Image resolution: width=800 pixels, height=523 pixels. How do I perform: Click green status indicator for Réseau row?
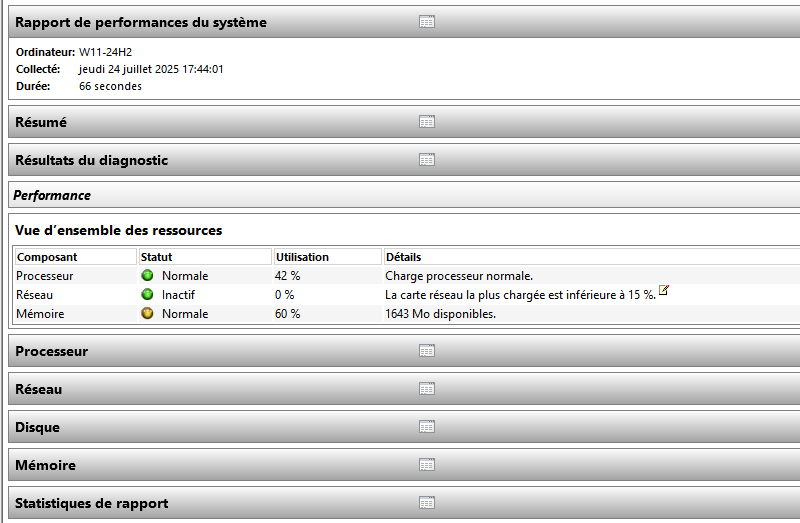click(x=147, y=295)
